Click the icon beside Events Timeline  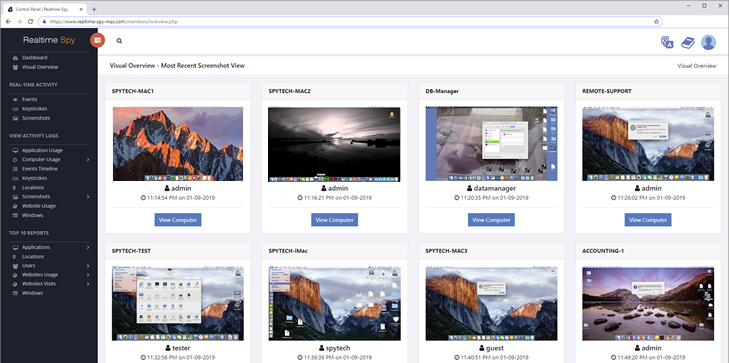15,169
